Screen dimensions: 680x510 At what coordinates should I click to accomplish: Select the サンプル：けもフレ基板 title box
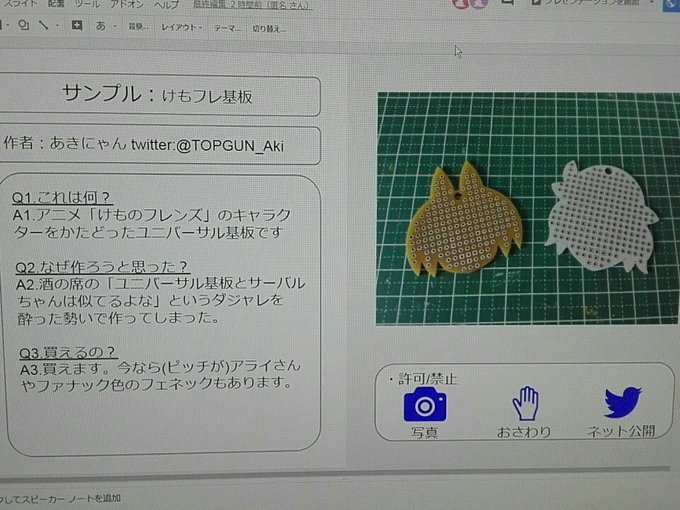click(x=160, y=95)
